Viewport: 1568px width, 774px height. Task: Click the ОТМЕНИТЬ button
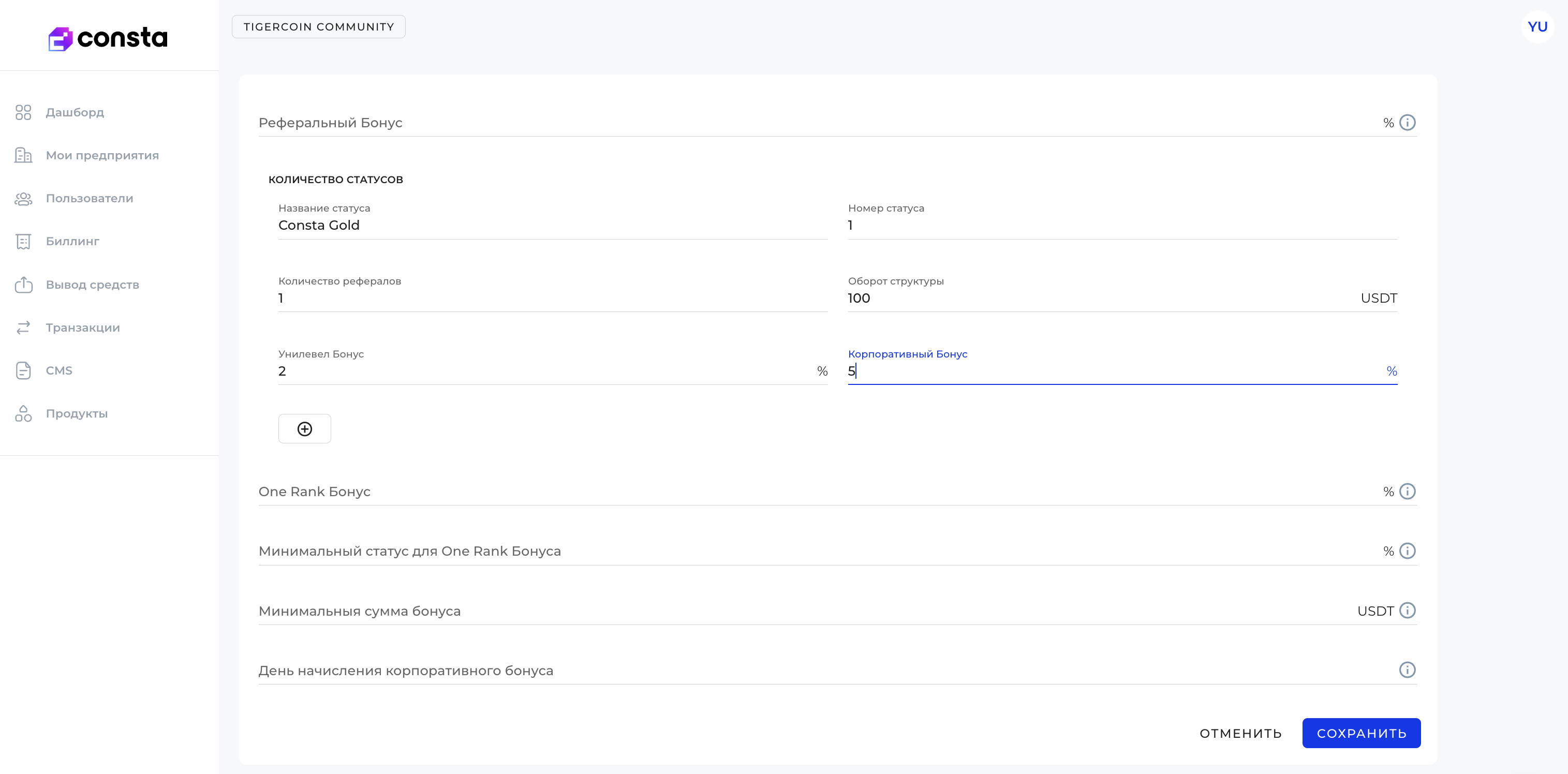1240,733
